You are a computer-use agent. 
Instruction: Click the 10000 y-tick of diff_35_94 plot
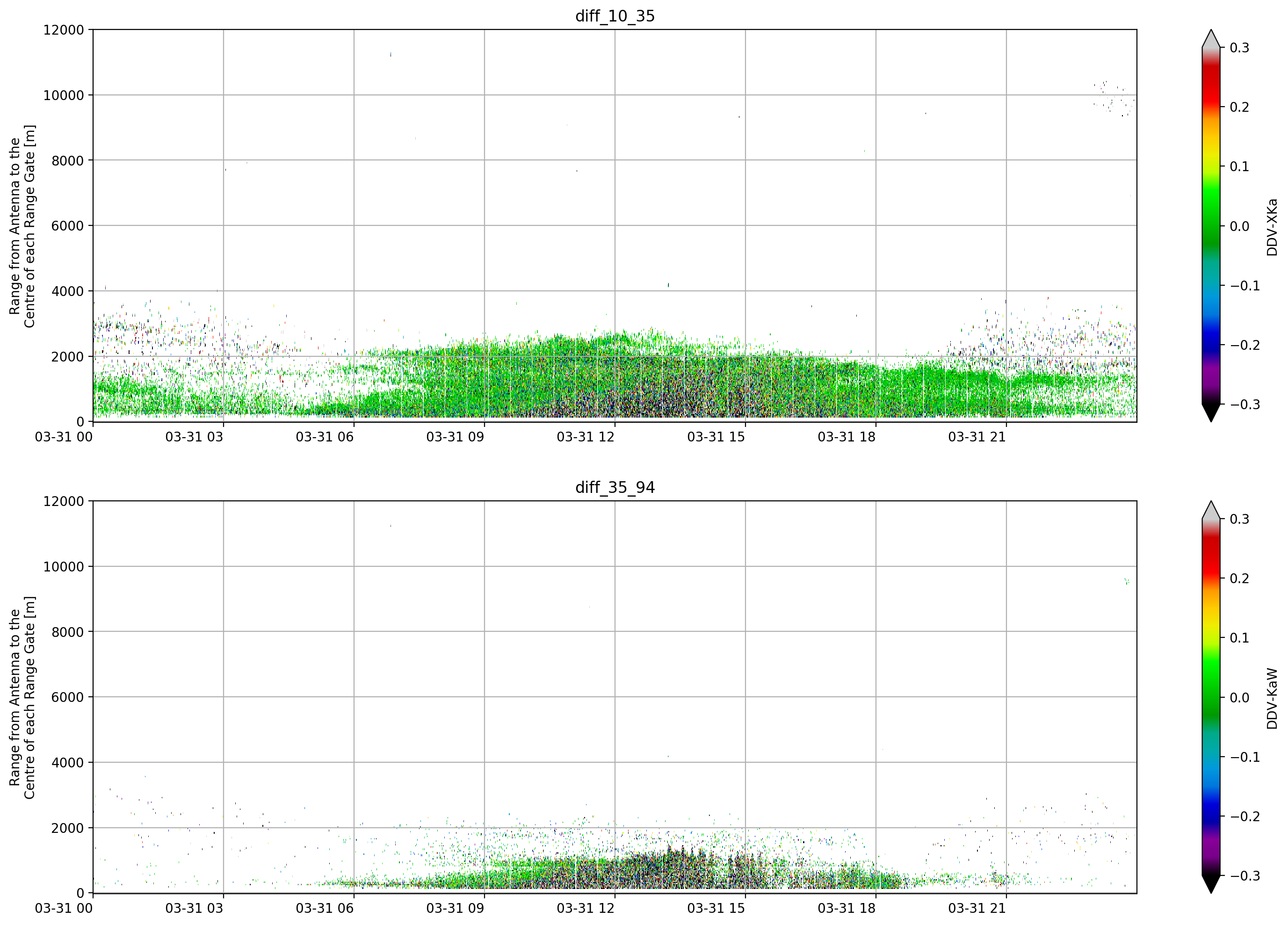(64, 567)
